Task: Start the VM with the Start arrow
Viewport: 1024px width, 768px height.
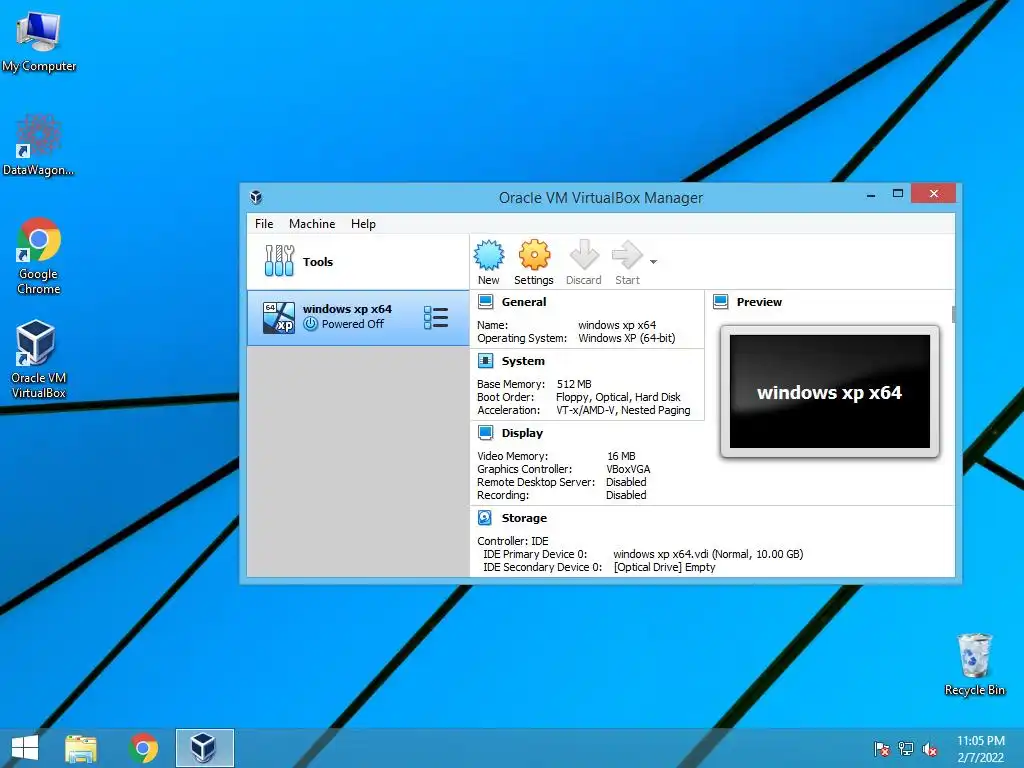Action: pos(628,255)
